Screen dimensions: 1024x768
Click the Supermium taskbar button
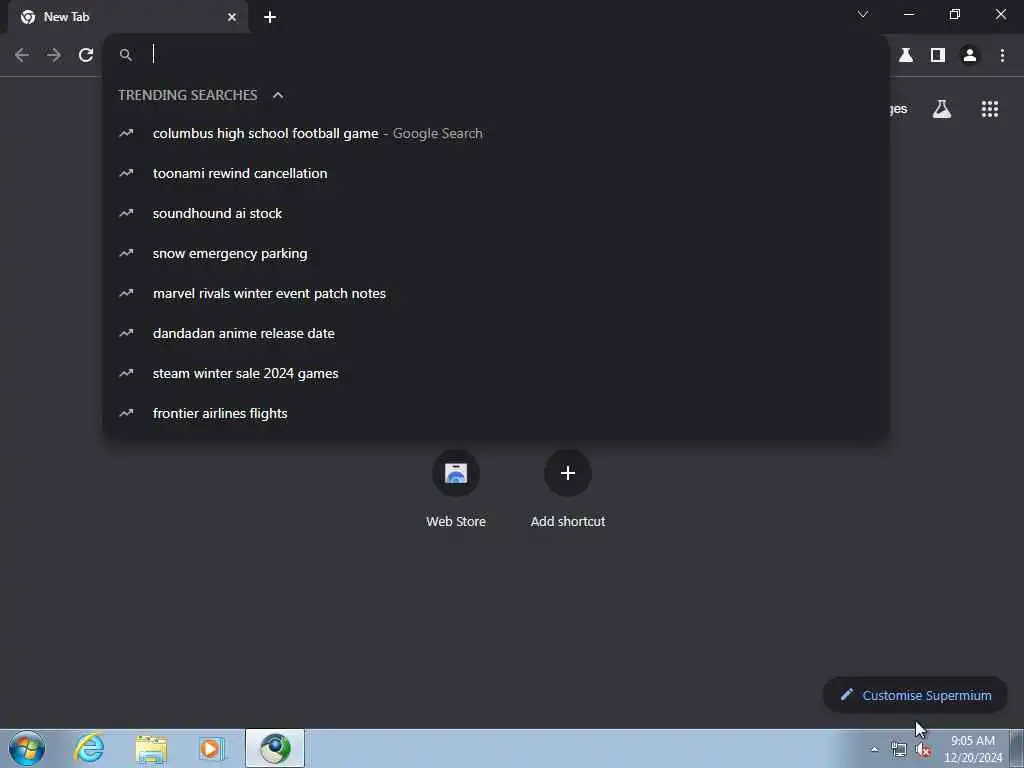[275, 748]
